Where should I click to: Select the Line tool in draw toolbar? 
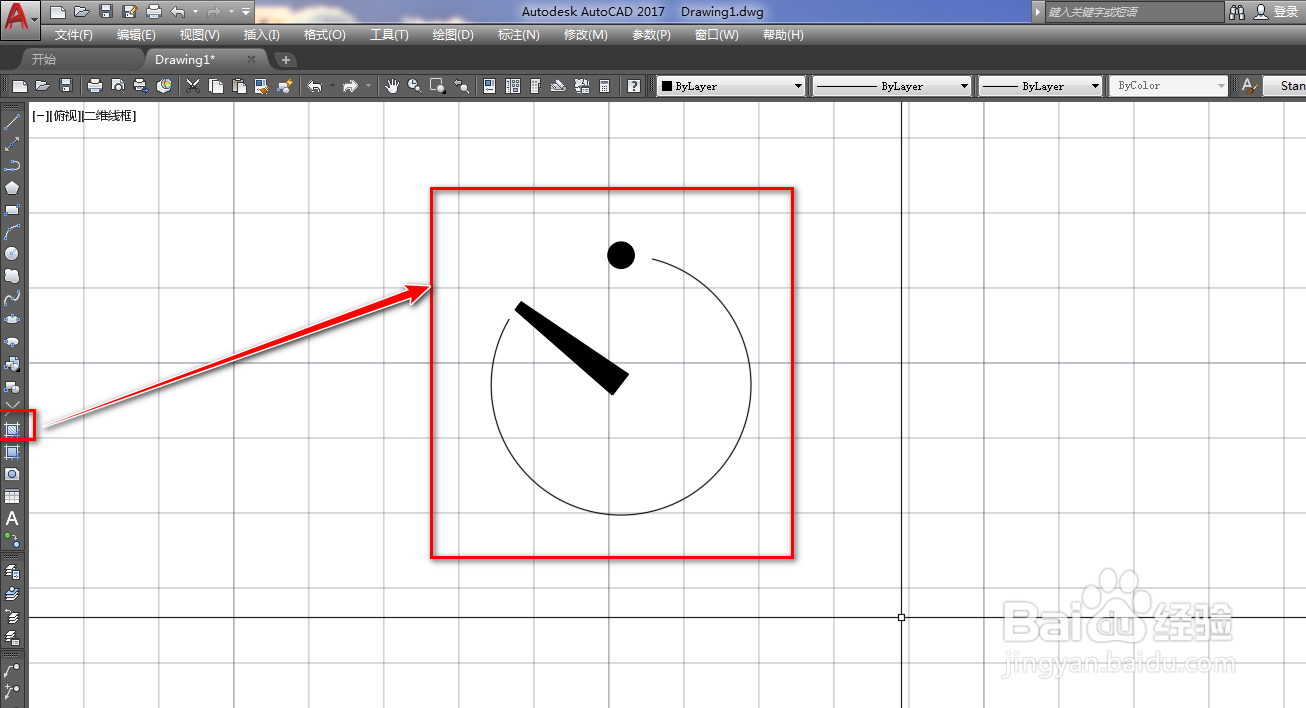(x=12, y=121)
